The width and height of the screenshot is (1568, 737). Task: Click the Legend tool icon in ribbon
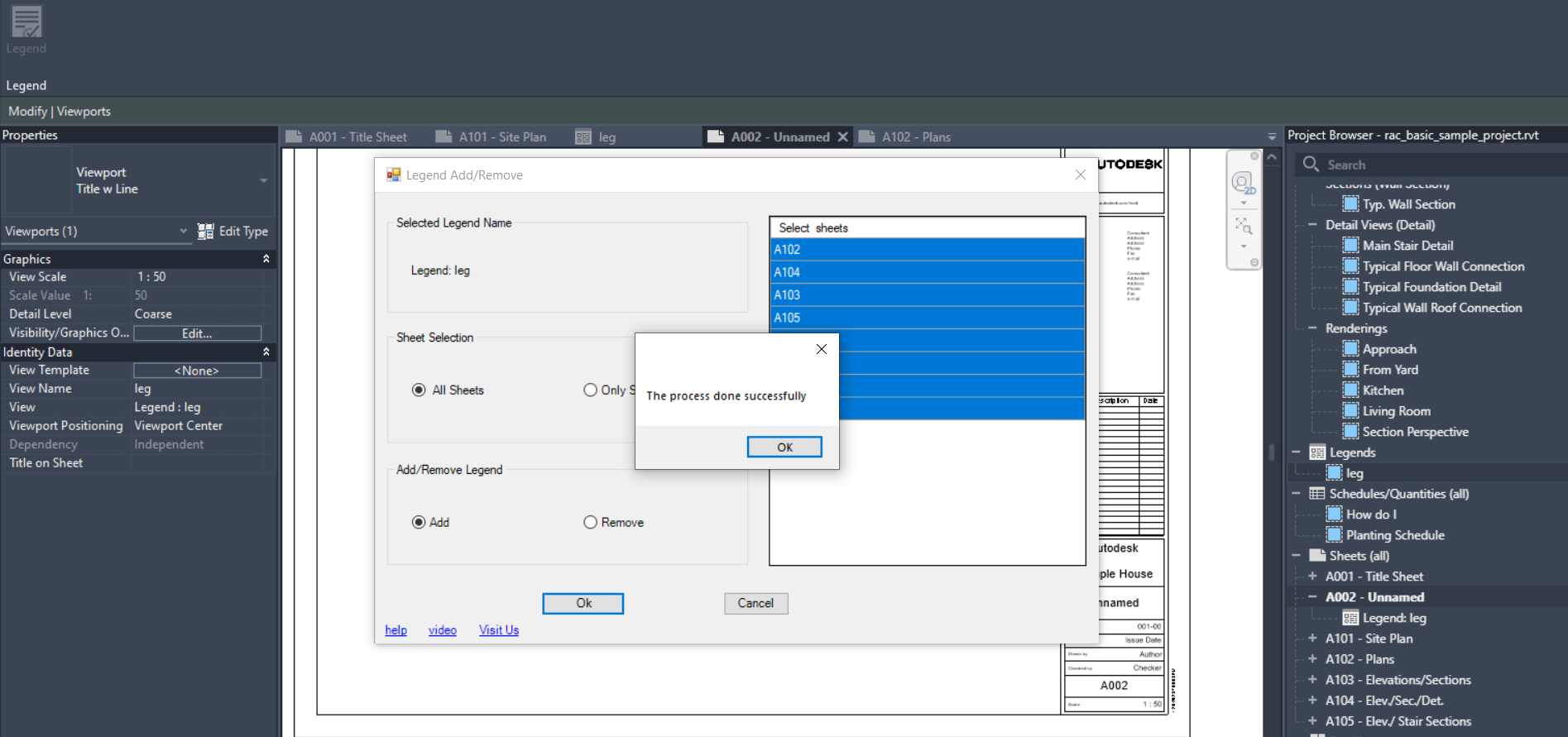click(x=26, y=23)
